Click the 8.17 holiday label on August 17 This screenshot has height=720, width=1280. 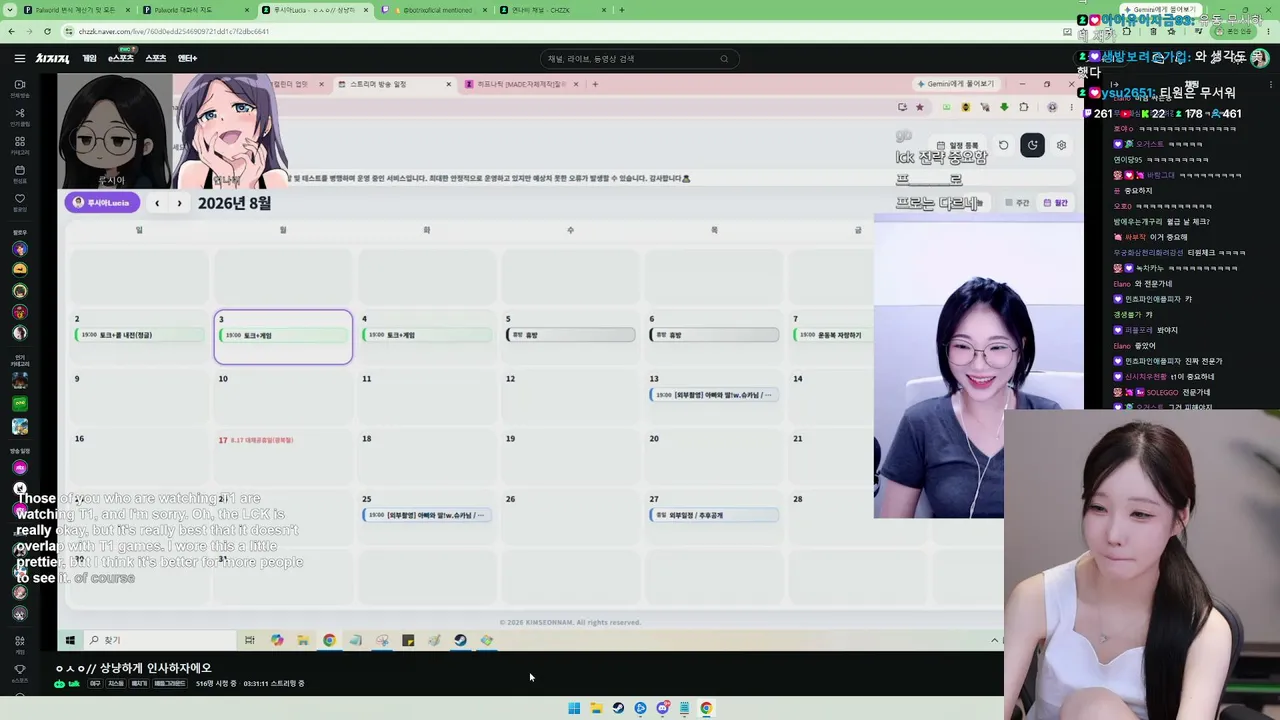click(x=262, y=440)
